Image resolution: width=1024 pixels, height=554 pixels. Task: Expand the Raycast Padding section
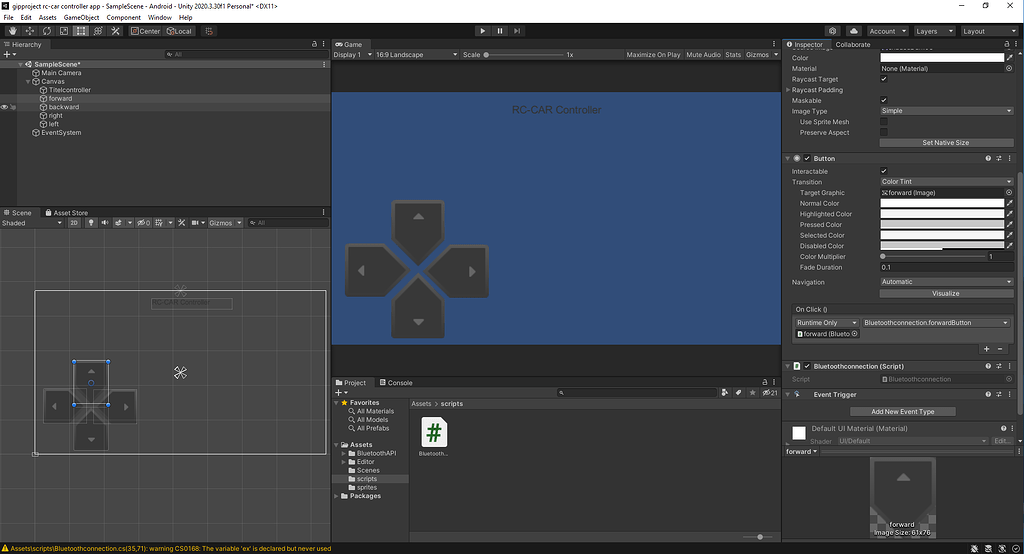[788, 90]
